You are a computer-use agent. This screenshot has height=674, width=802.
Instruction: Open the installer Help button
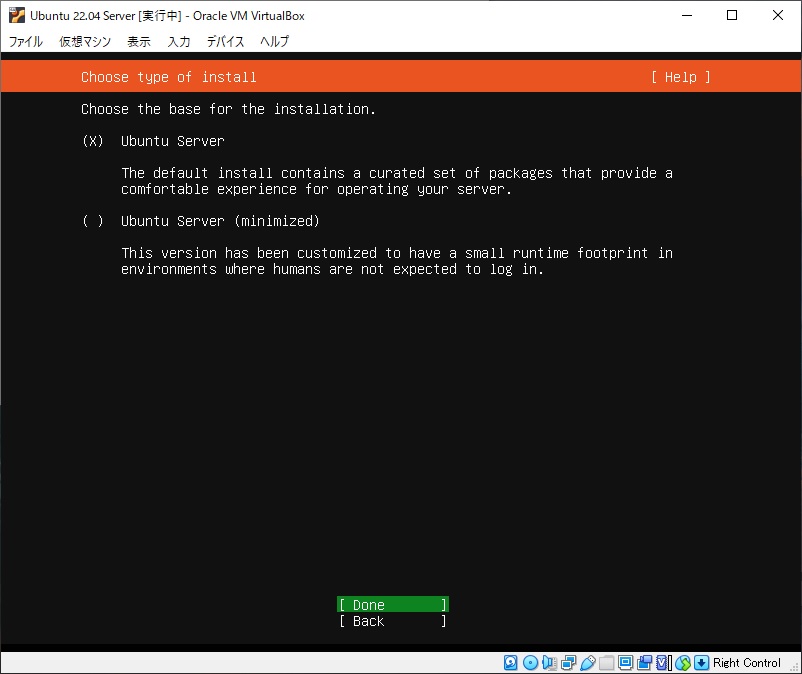coord(680,77)
